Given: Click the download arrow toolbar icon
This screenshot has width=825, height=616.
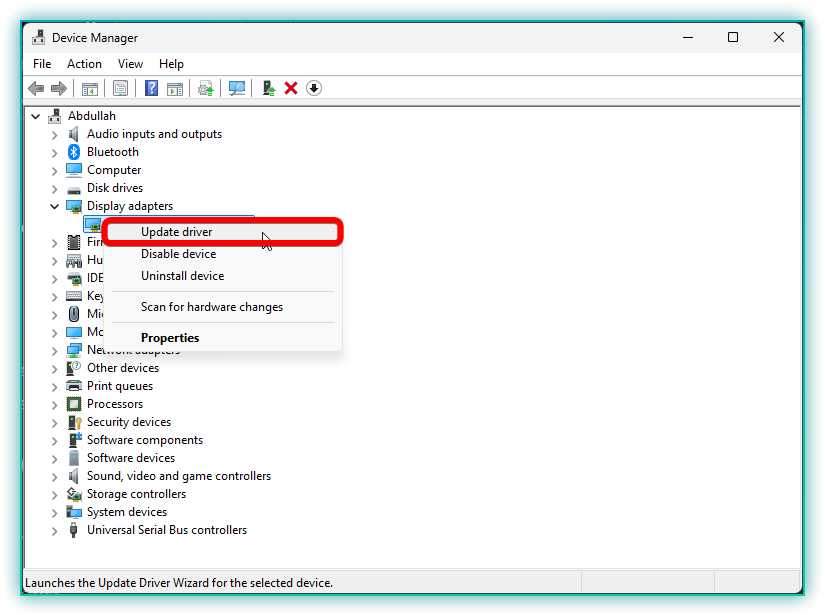Looking at the screenshot, I should pyautogui.click(x=314, y=88).
